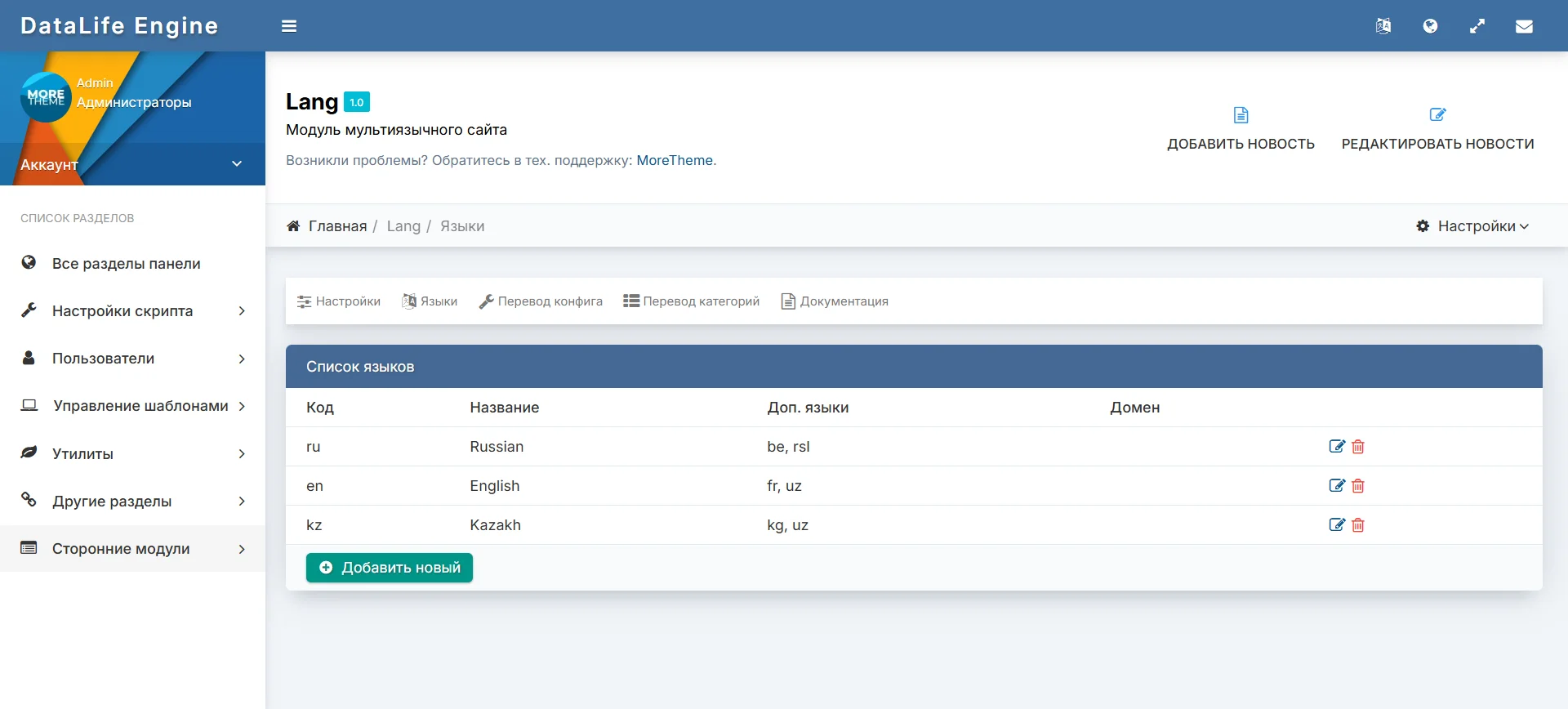
Task: Open the language translate icon in header
Action: click(1383, 26)
